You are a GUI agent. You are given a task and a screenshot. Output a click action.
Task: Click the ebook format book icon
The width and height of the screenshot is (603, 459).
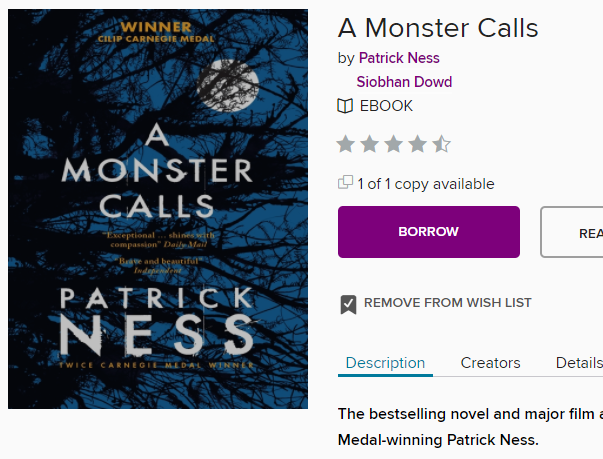[x=345, y=106]
